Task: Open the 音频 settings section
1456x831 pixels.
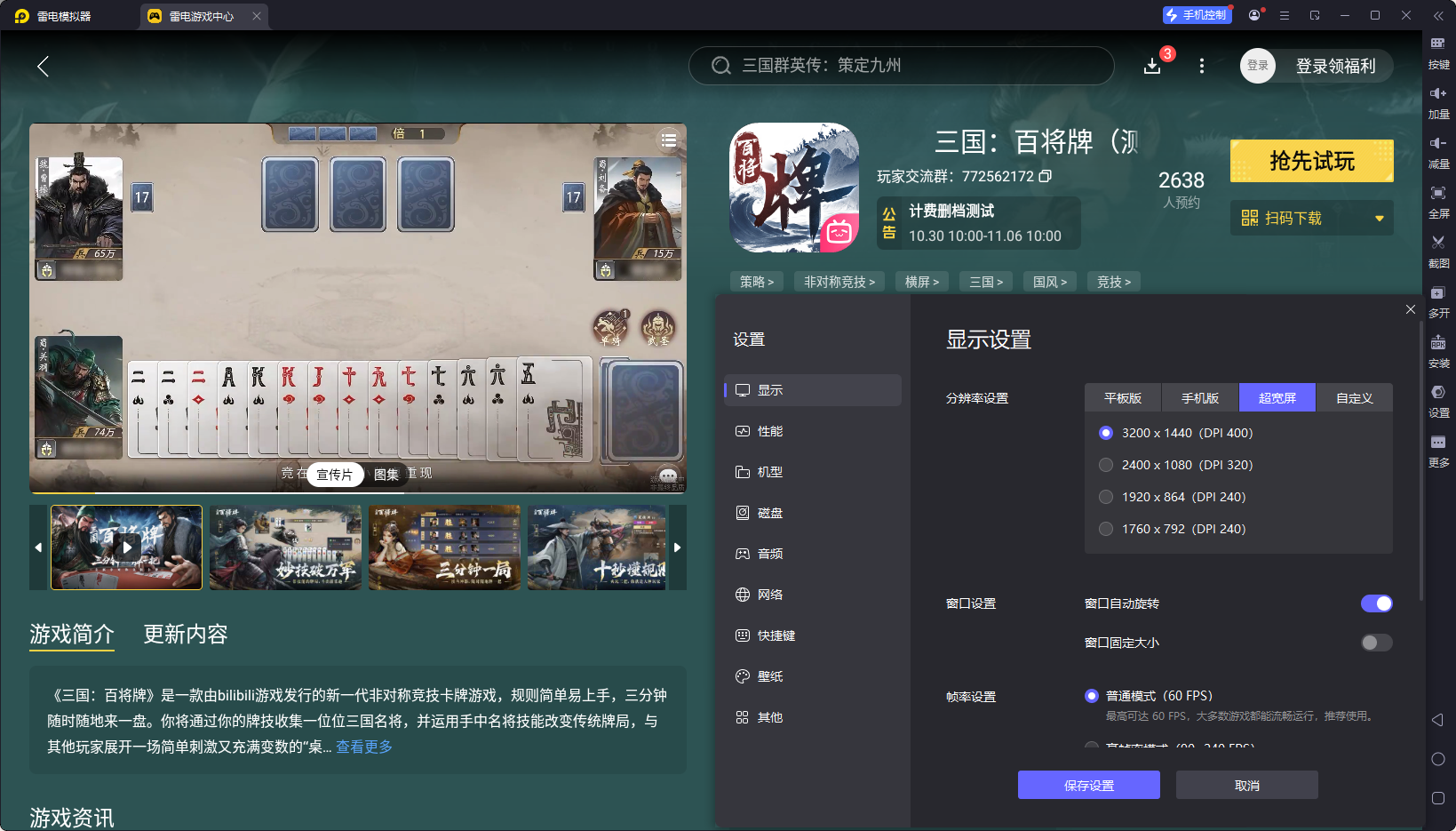Action: click(769, 553)
